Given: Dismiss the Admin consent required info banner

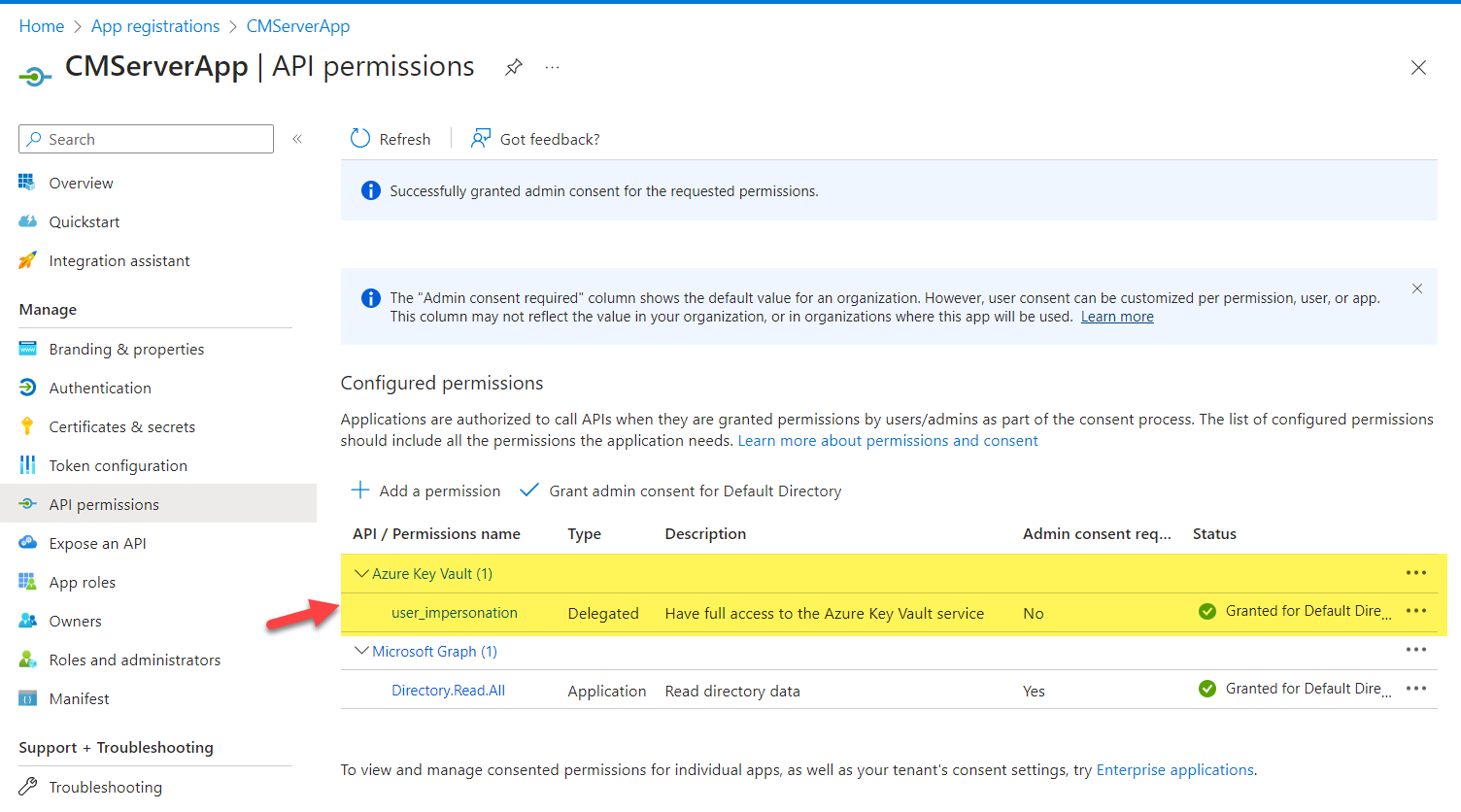Looking at the screenshot, I should 1417,288.
